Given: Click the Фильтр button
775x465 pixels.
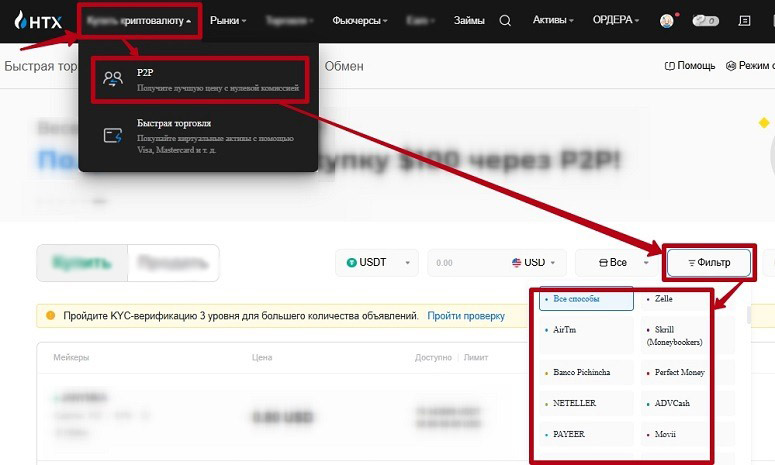Looking at the screenshot, I should [709, 263].
